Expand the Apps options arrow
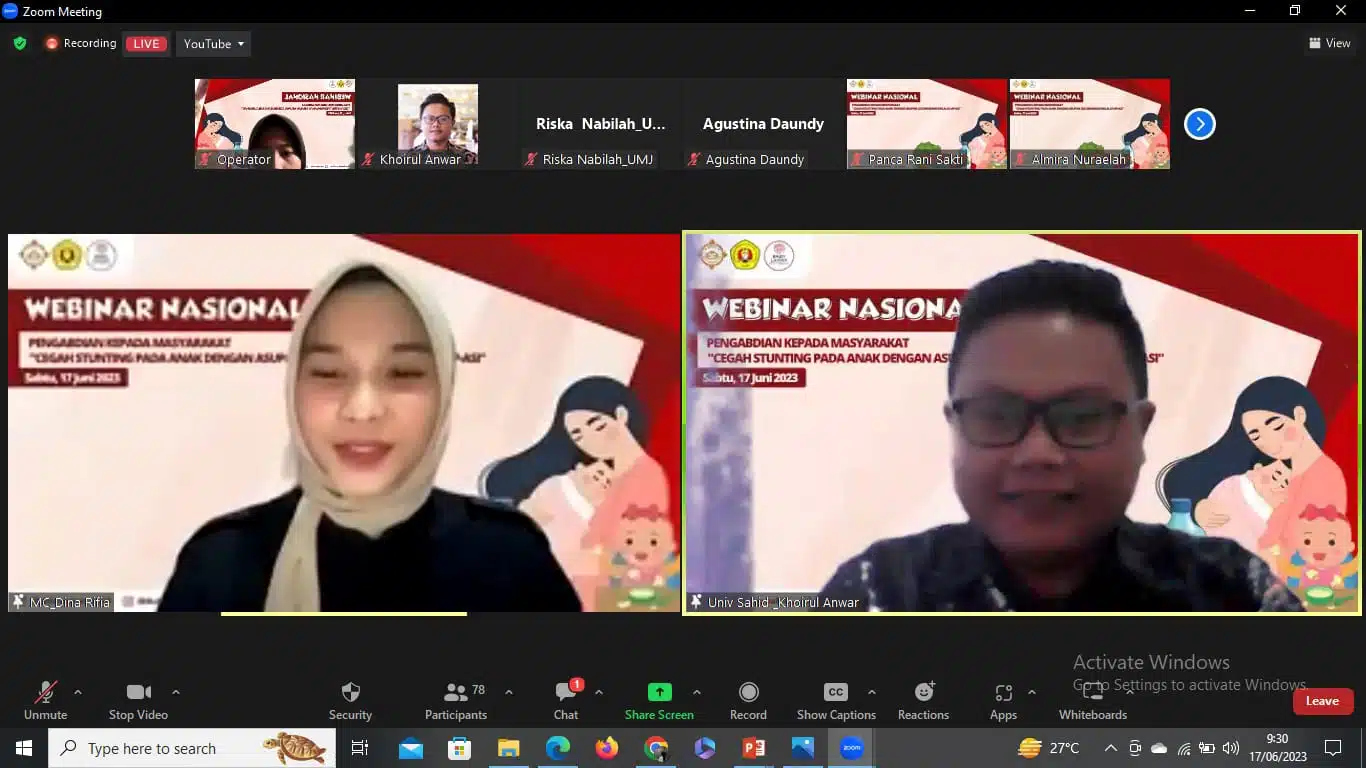This screenshot has width=1366, height=768. click(x=1032, y=692)
